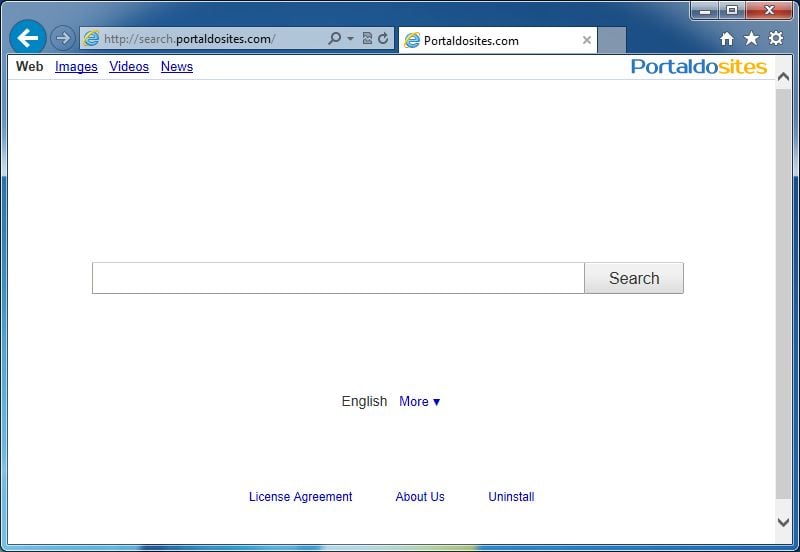The height and width of the screenshot is (552, 800).
Task: Select the Web search category
Action: click(30, 66)
